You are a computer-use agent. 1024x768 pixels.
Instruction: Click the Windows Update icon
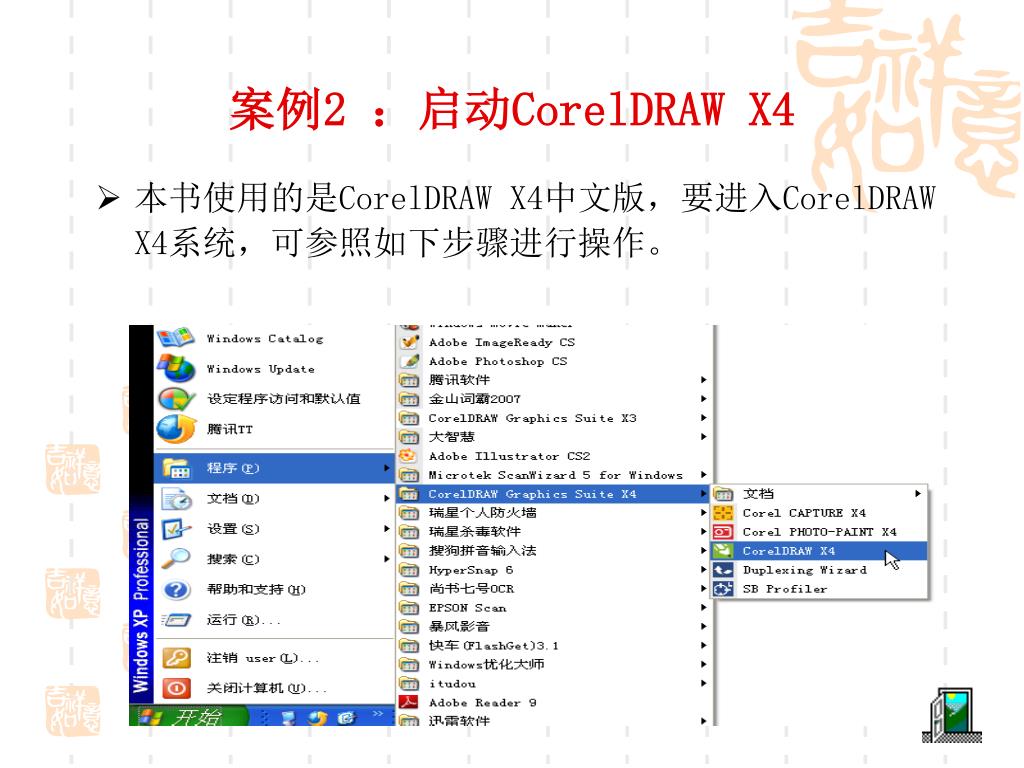pyautogui.click(x=176, y=368)
